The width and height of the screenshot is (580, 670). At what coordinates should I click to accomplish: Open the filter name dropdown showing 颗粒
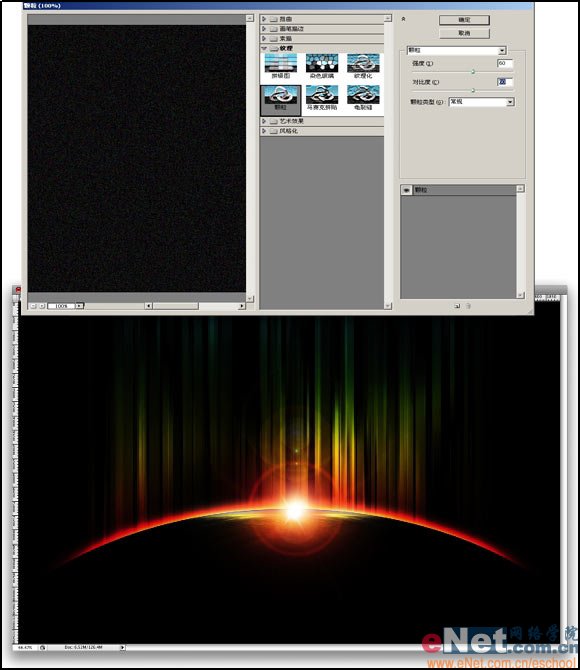456,50
